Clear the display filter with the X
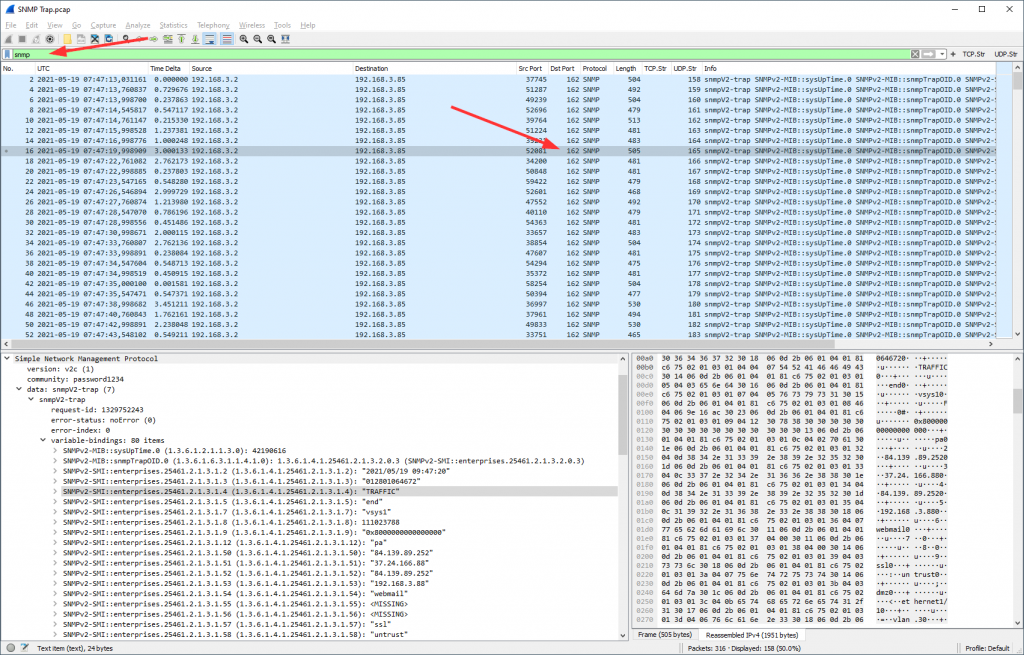The width and height of the screenshot is (1024, 655). pos(915,54)
